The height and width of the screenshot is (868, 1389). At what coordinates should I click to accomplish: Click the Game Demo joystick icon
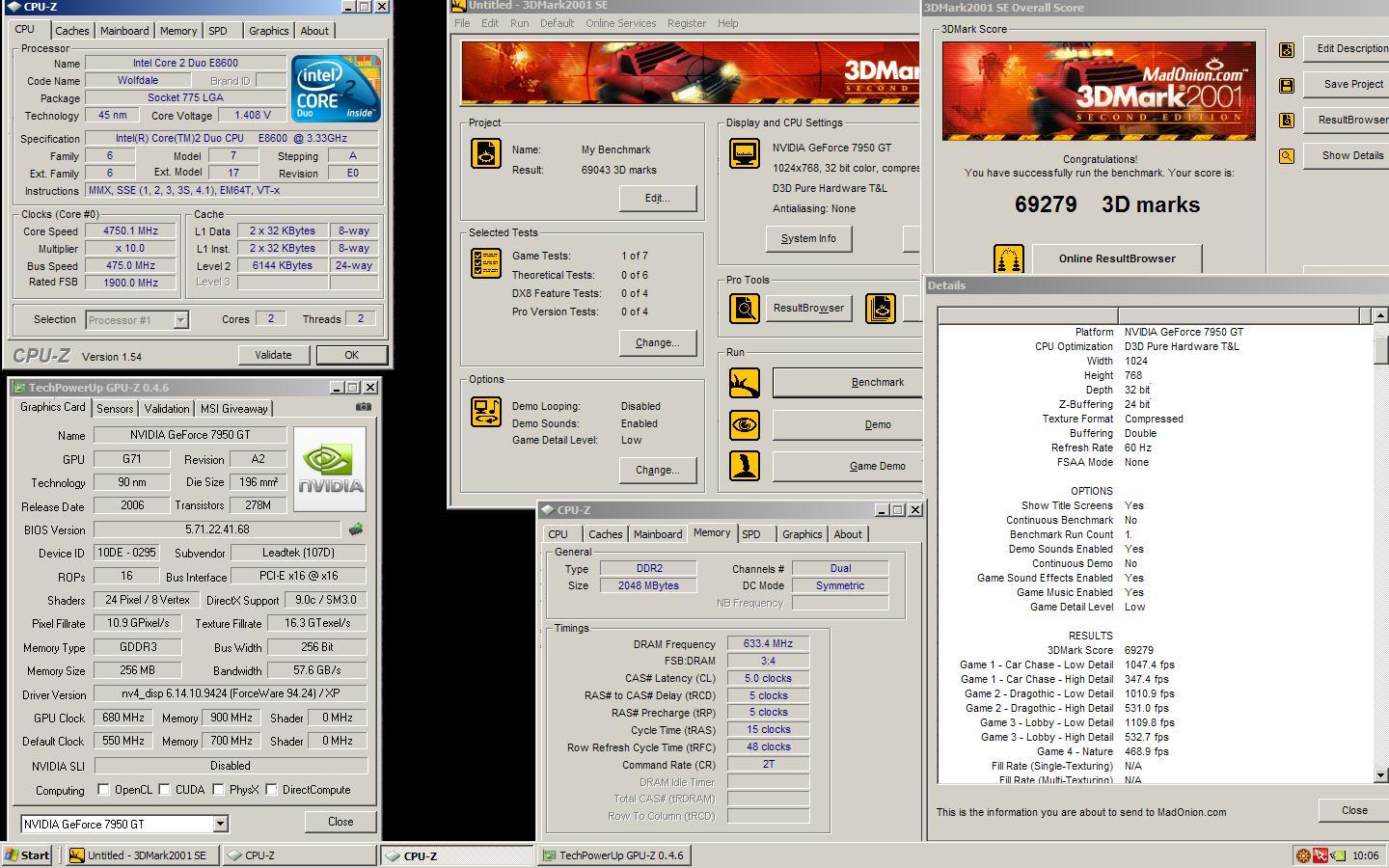pyautogui.click(x=744, y=466)
